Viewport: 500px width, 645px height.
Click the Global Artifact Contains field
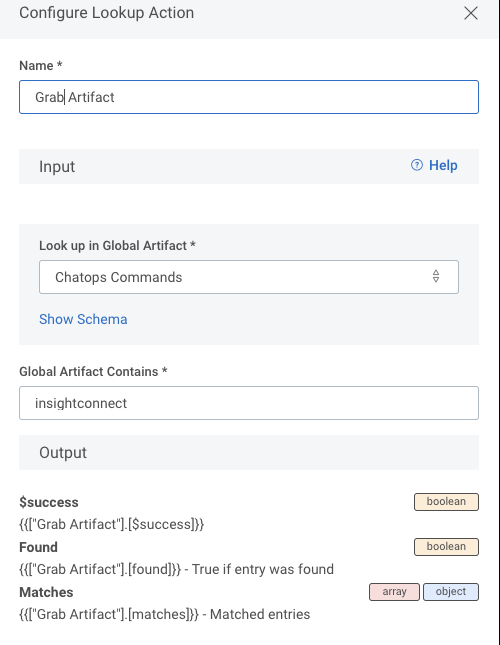pyautogui.click(x=249, y=403)
